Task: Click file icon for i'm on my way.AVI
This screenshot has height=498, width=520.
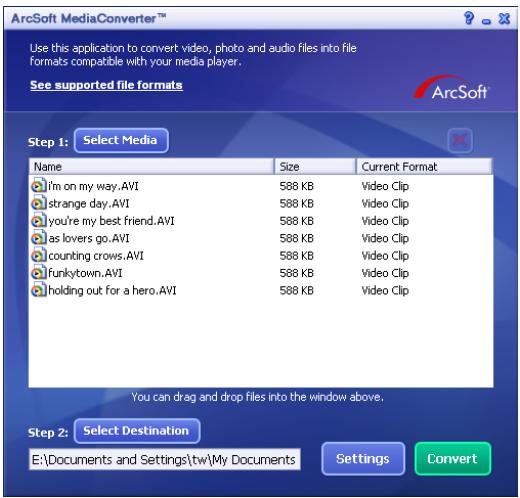Action: tap(39, 186)
